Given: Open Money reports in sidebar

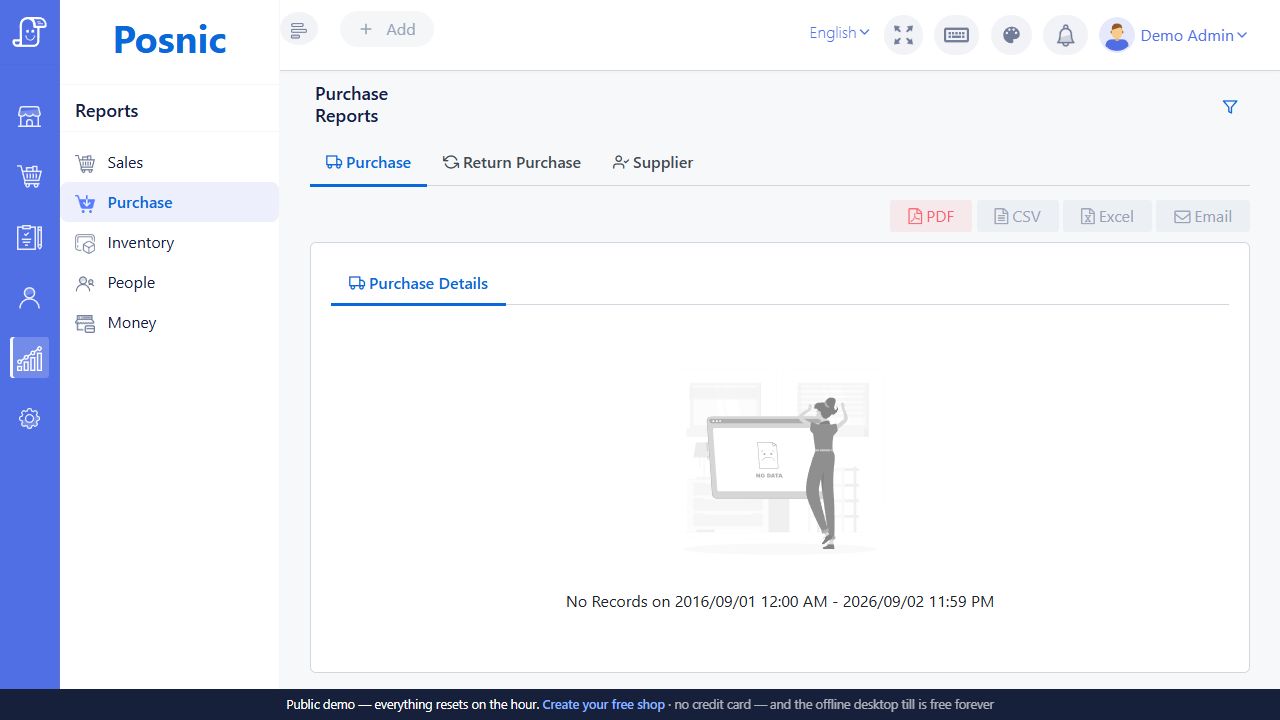Looking at the screenshot, I should click(169, 322).
